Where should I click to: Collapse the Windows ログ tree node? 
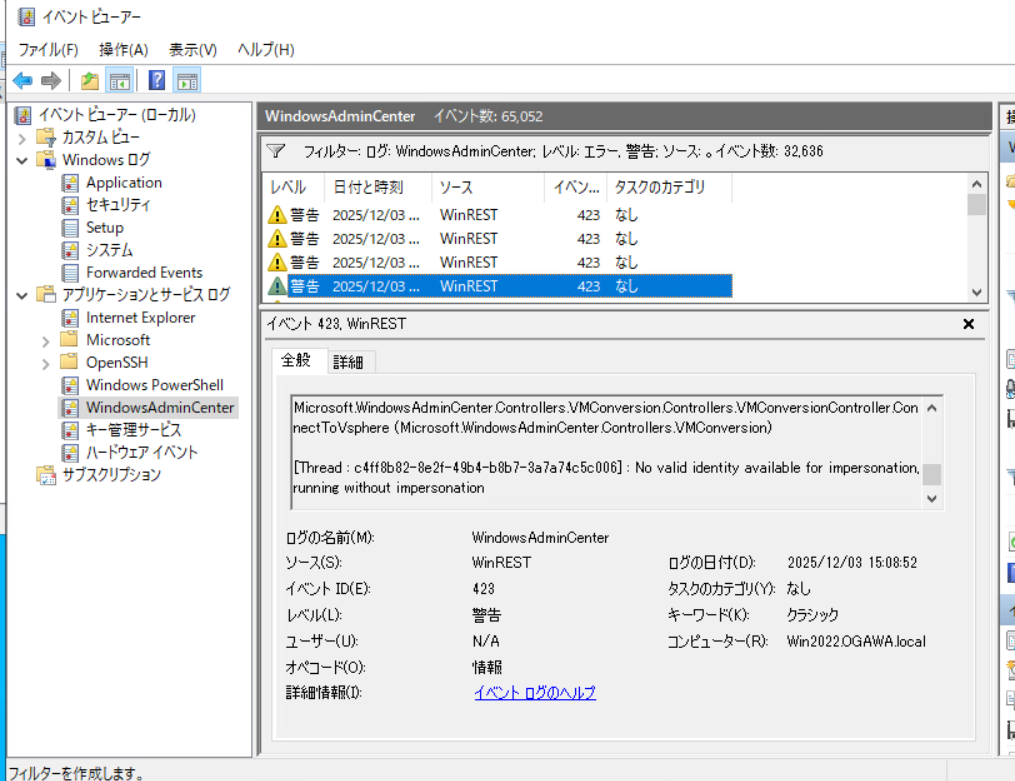click(22, 160)
